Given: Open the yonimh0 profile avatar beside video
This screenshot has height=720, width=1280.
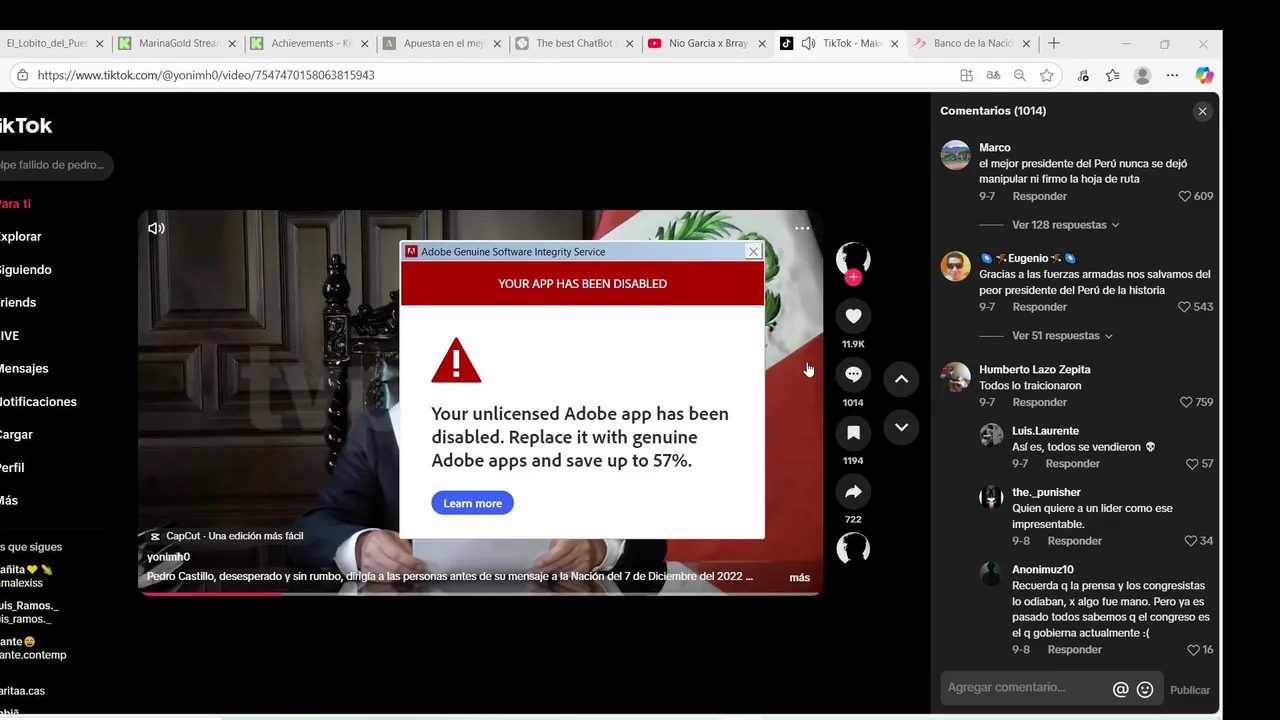Looking at the screenshot, I should 853,258.
